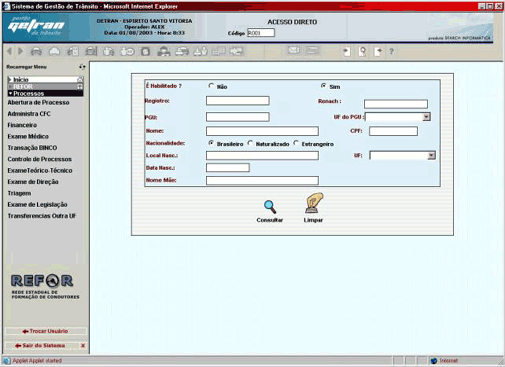The height and width of the screenshot is (367, 505).
Task: Click the forward arrow in the toolbar
Action: coord(20,51)
